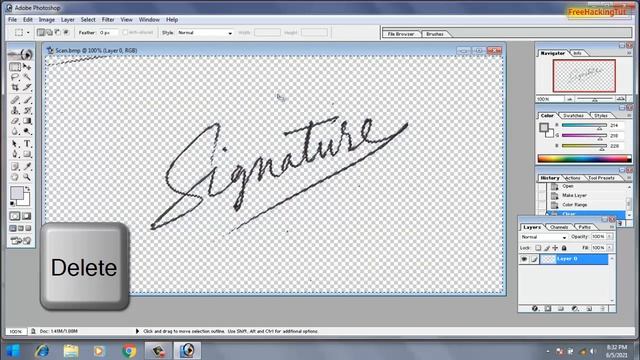Click Add layer style icon
The image size is (640, 360).
pos(535,309)
